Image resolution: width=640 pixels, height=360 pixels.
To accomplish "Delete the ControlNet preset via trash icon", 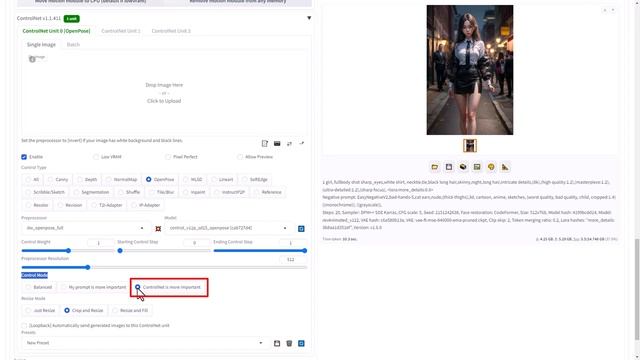I will pyautogui.click(x=289, y=343).
